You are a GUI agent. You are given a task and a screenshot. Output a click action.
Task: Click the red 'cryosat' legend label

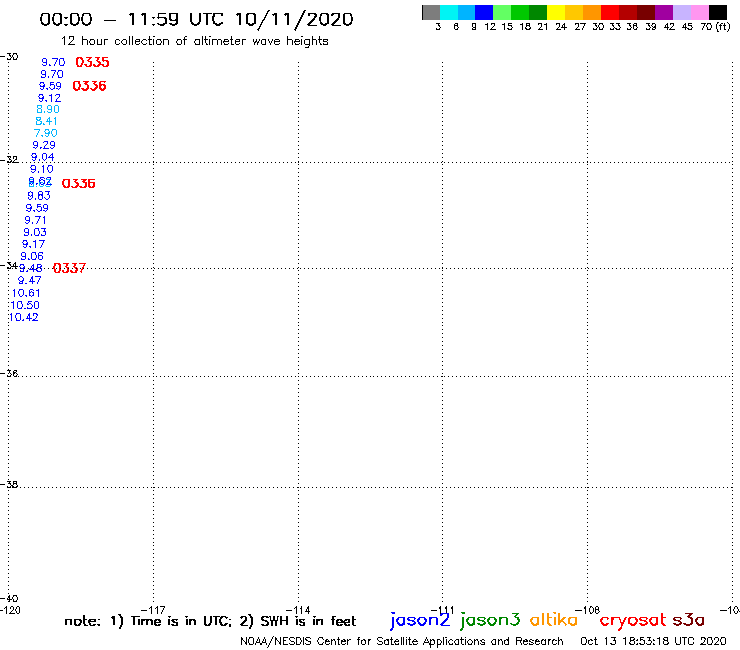(x=633, y=620)
